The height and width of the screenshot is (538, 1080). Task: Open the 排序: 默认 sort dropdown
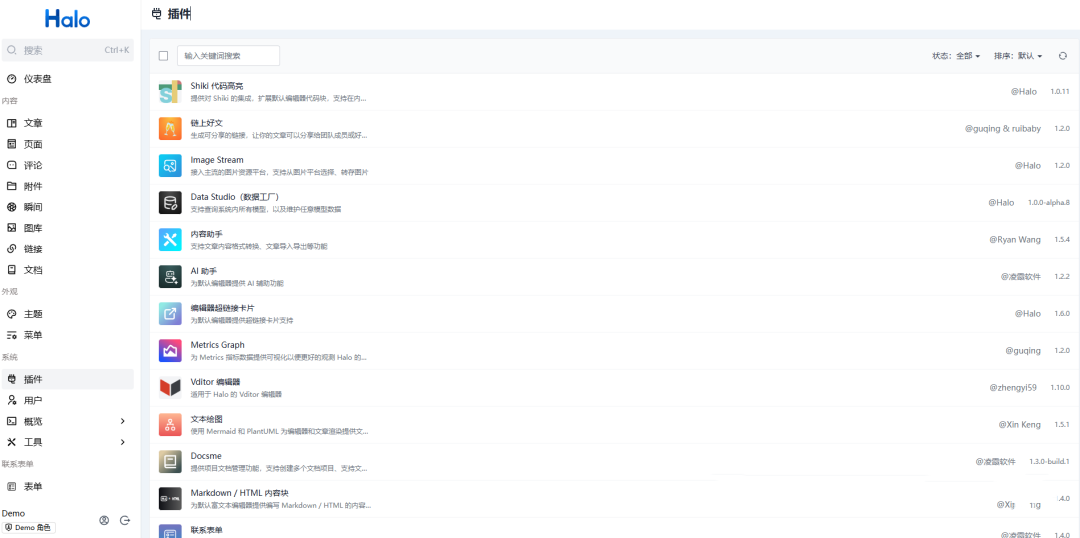(1018, 56)
